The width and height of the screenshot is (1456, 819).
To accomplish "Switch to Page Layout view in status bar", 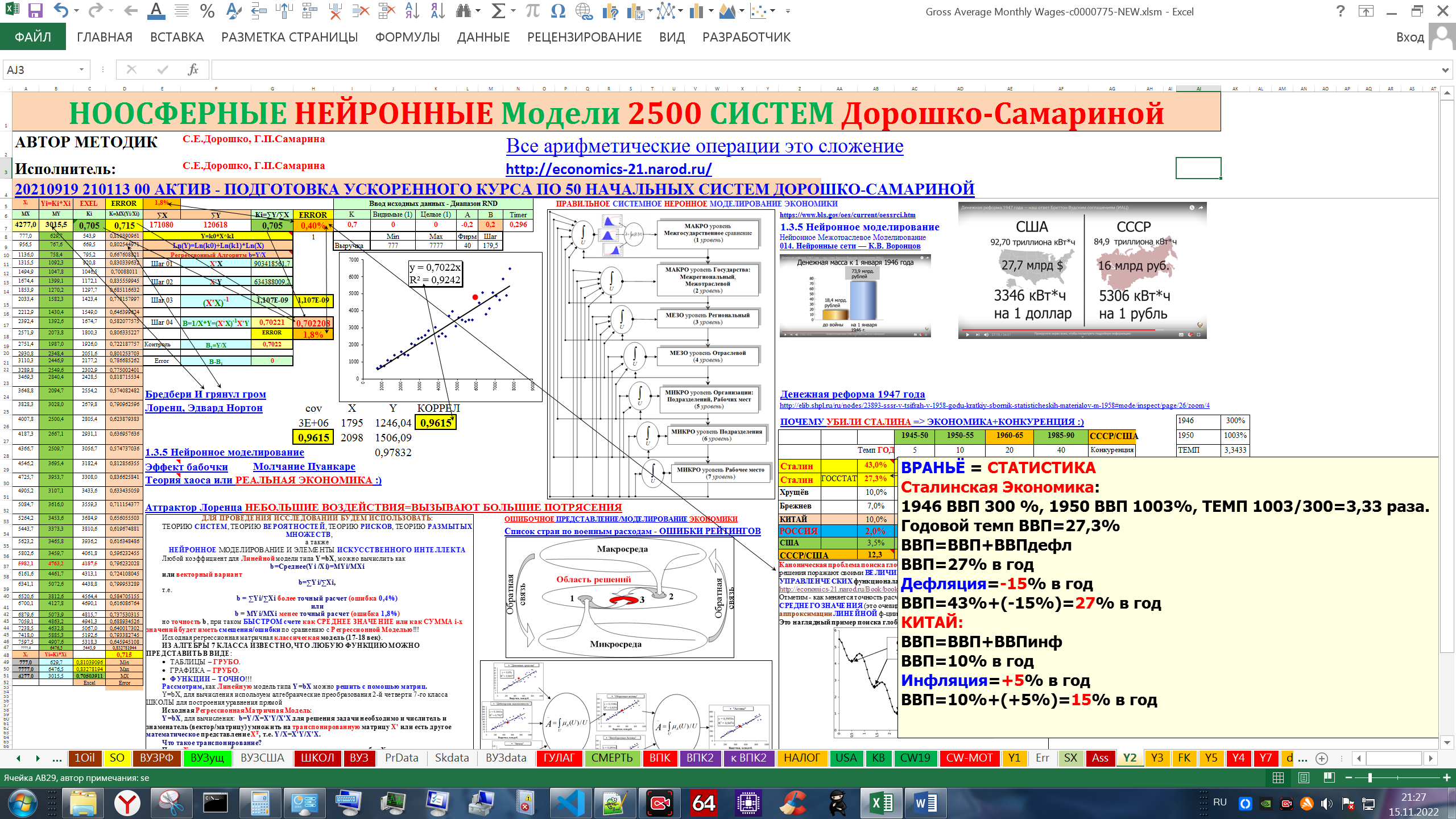I will (1304, 777).
